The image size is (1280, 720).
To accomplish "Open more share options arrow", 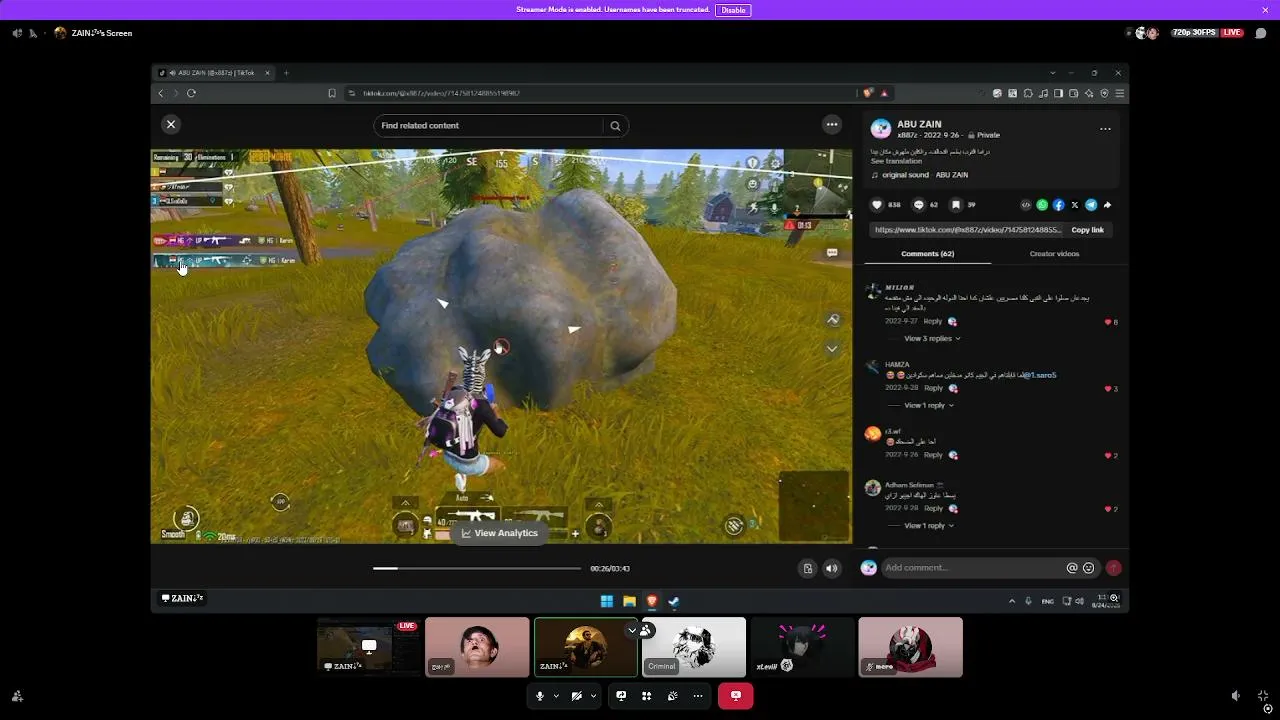I will (1107, 205).
